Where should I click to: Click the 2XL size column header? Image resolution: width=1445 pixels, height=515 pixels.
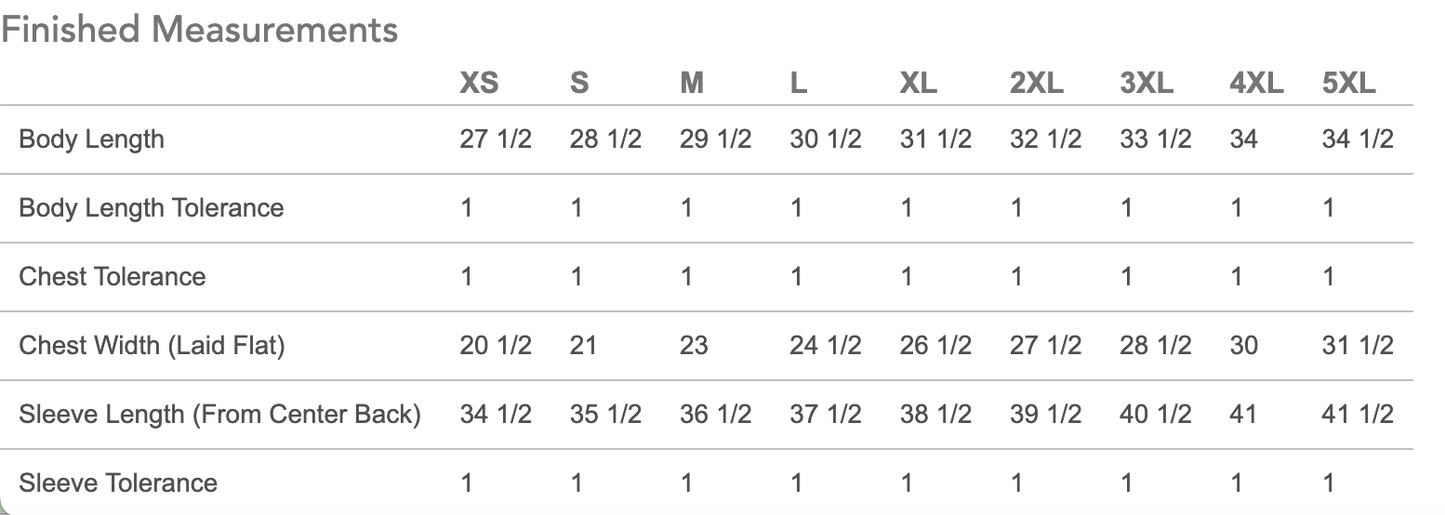1037,83
